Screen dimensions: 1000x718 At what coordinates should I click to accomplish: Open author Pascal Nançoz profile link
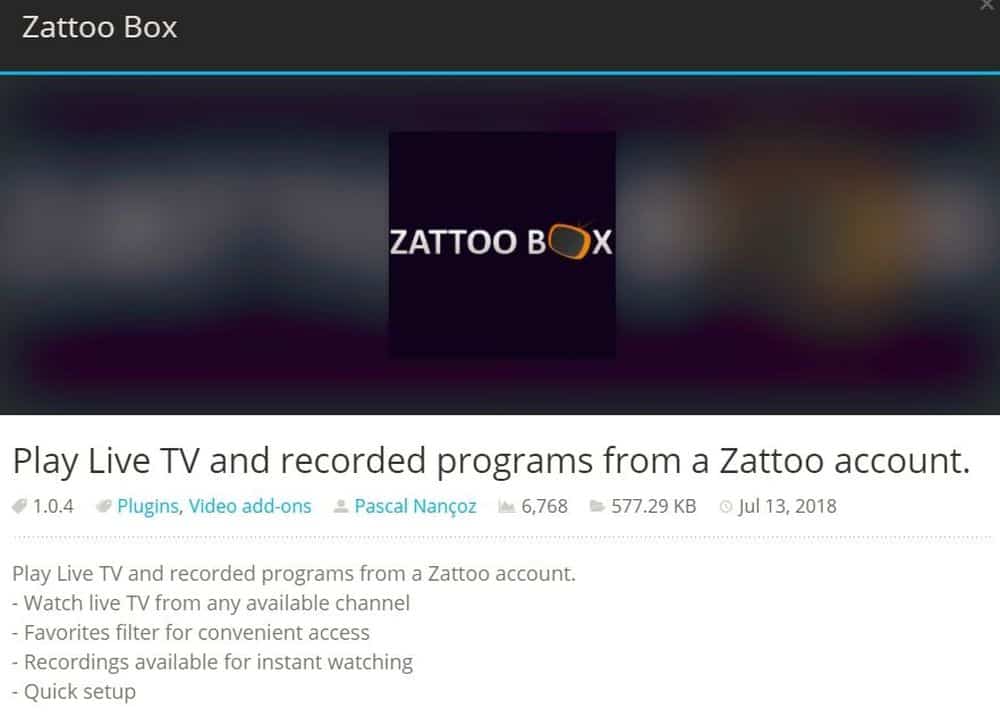(x=415, y=506)
